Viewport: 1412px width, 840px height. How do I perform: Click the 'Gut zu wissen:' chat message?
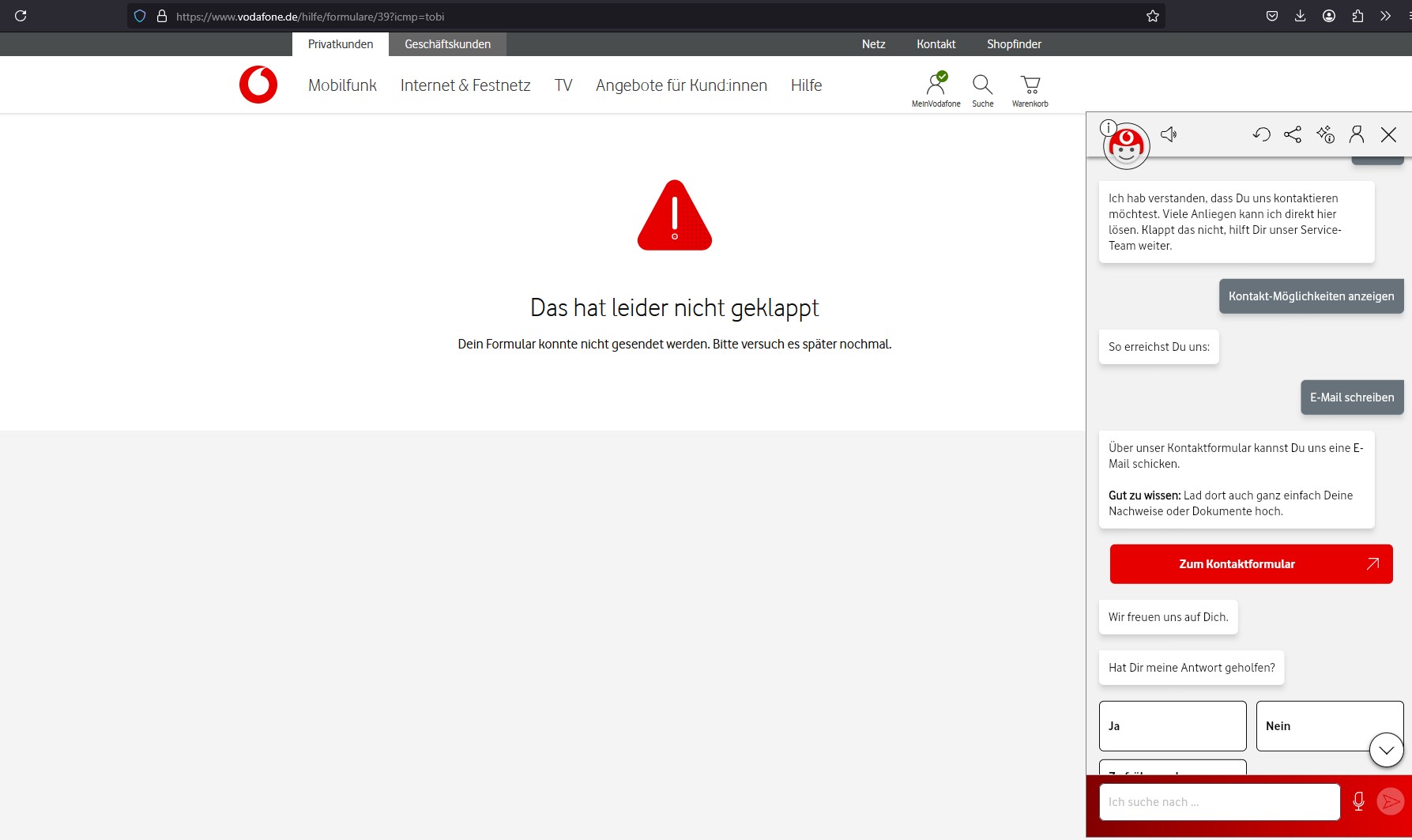point(1237,480)
